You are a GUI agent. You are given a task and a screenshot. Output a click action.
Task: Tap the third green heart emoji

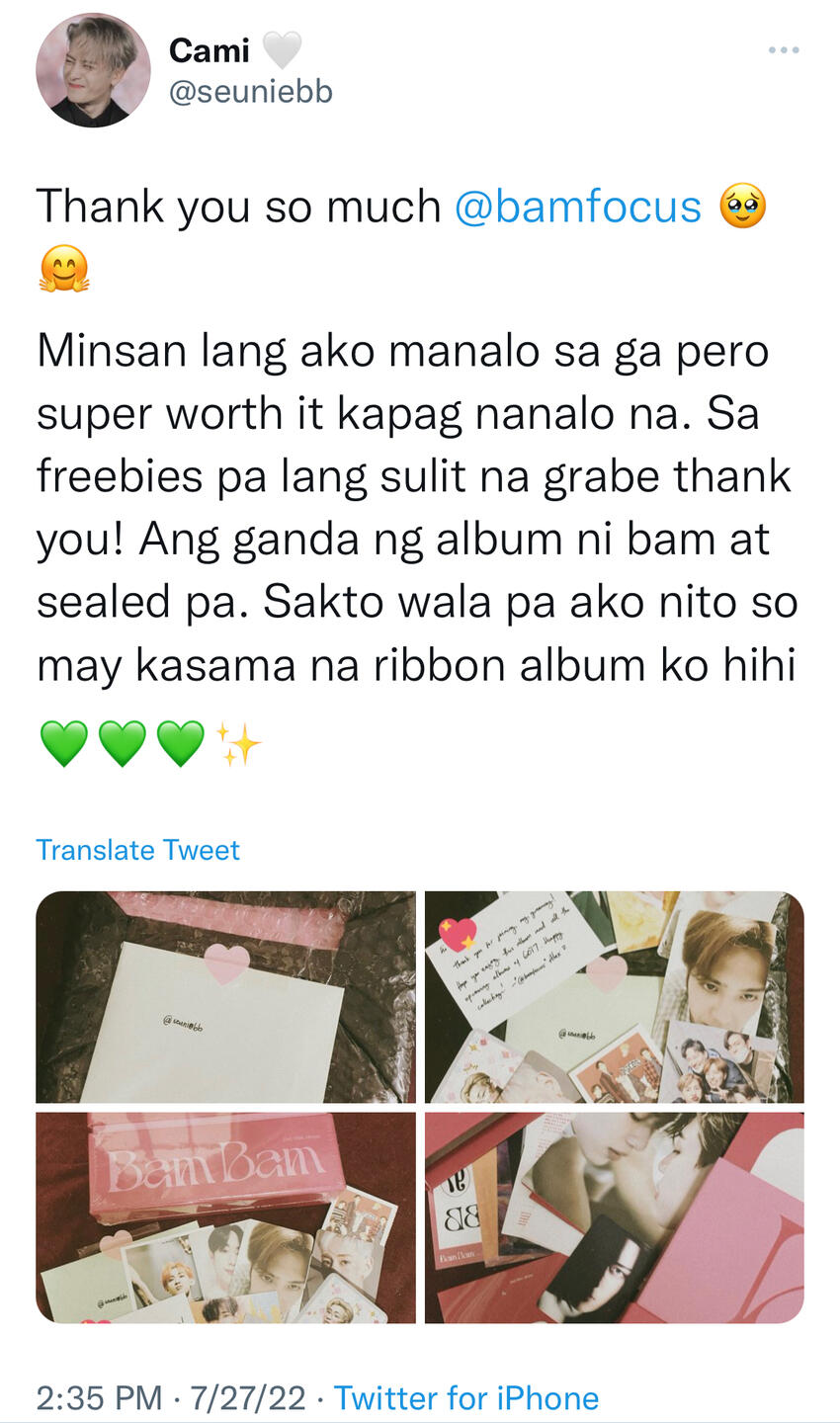click(x=181, y=743)
